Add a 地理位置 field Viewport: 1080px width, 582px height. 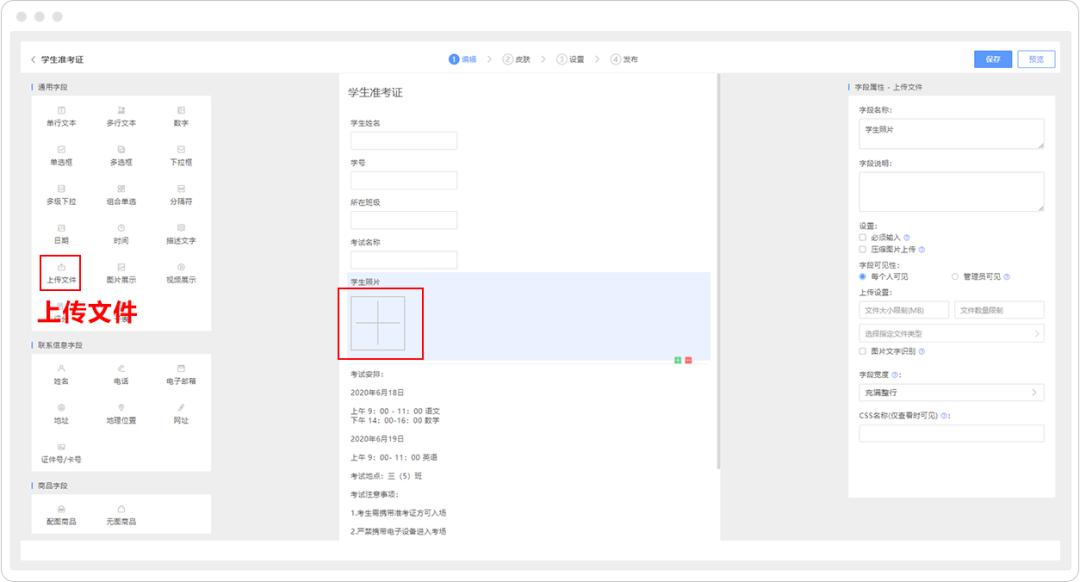(x=119, y=411)
